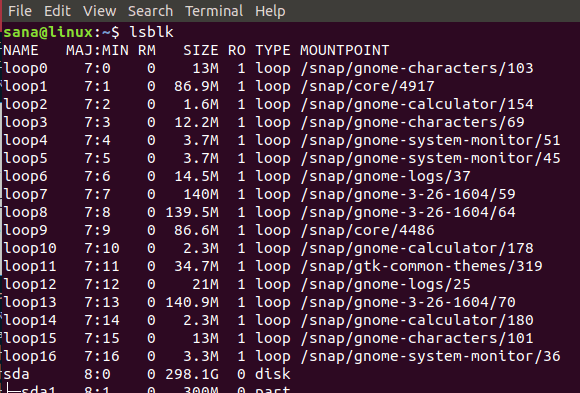
Task: Open the Search menu
Action: pos(151,11)
